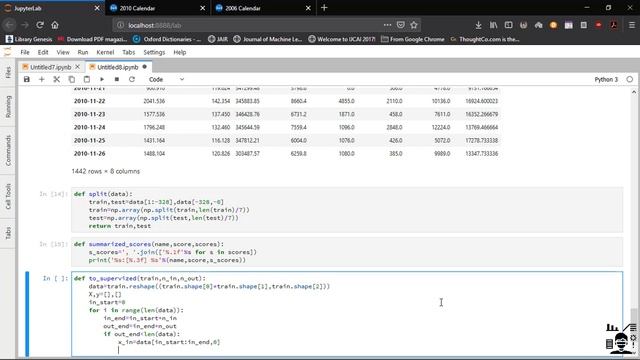The width and height of the screenshot is (640, 360).
Task: Insert a new cell with the plus icon
Action: pos(42,79)
